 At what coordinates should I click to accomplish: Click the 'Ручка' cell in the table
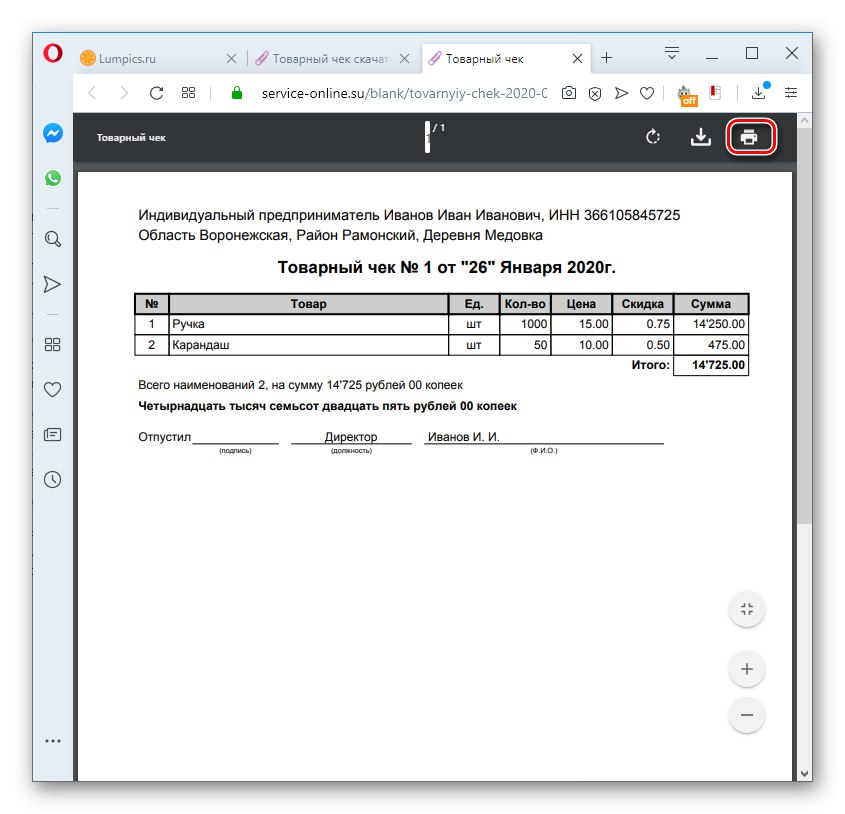308,324
